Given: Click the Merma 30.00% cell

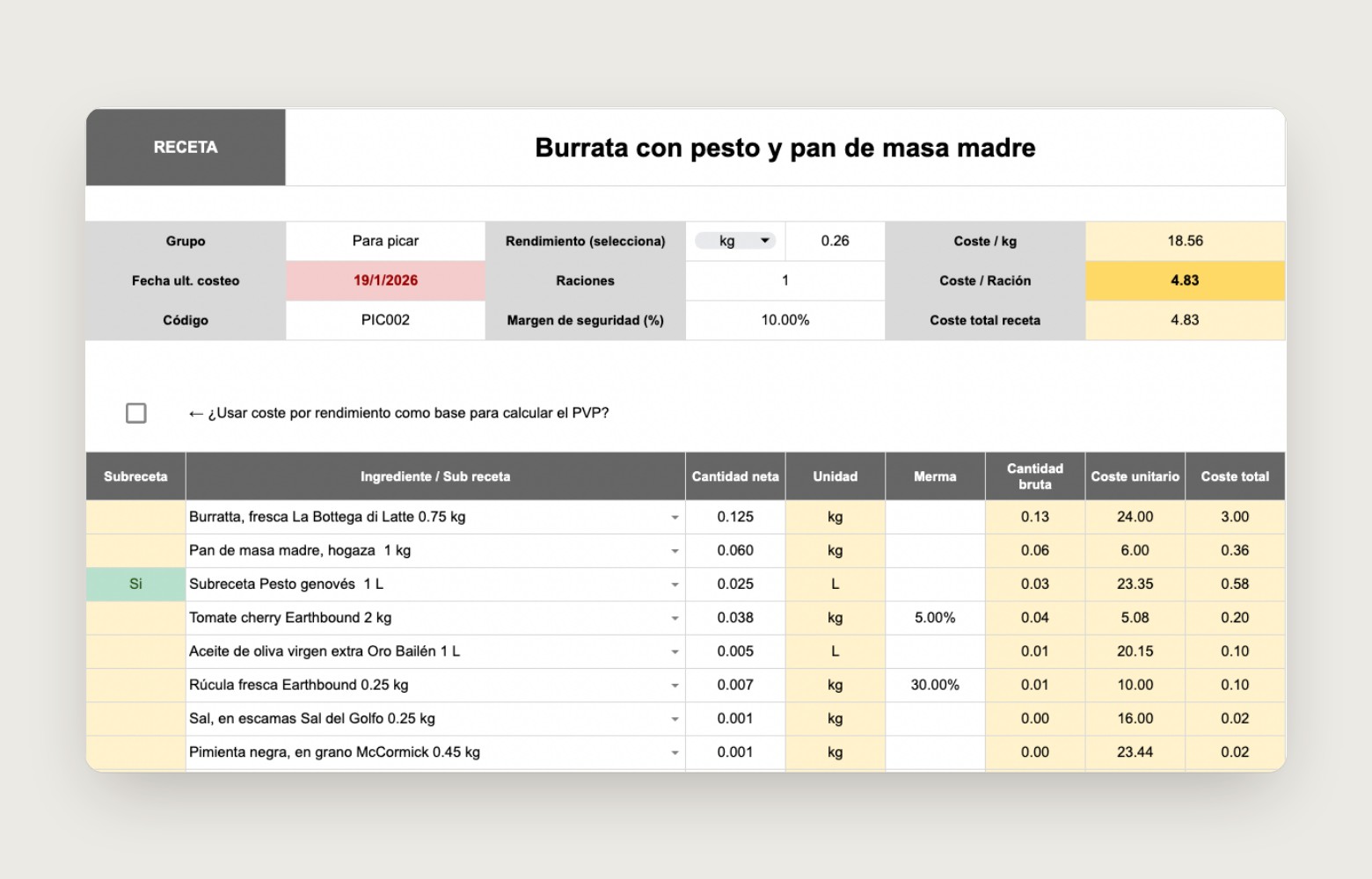Looking at the screenshot, I should coord(935,685).
